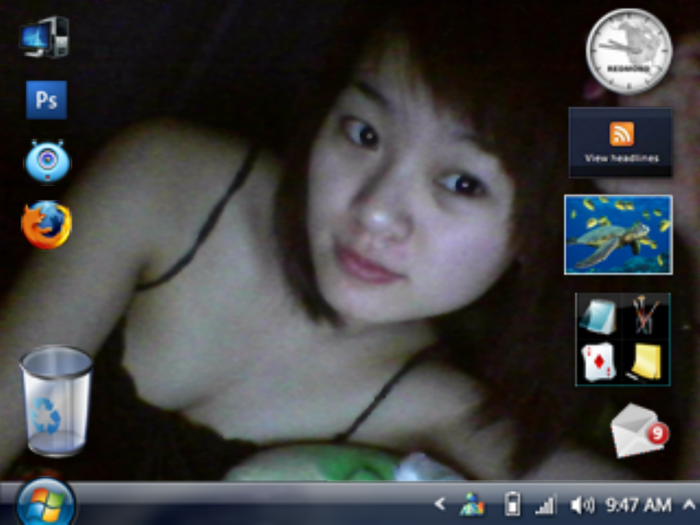Open the volume speaker control in tray
700x525 pixels.
[581, 505]
